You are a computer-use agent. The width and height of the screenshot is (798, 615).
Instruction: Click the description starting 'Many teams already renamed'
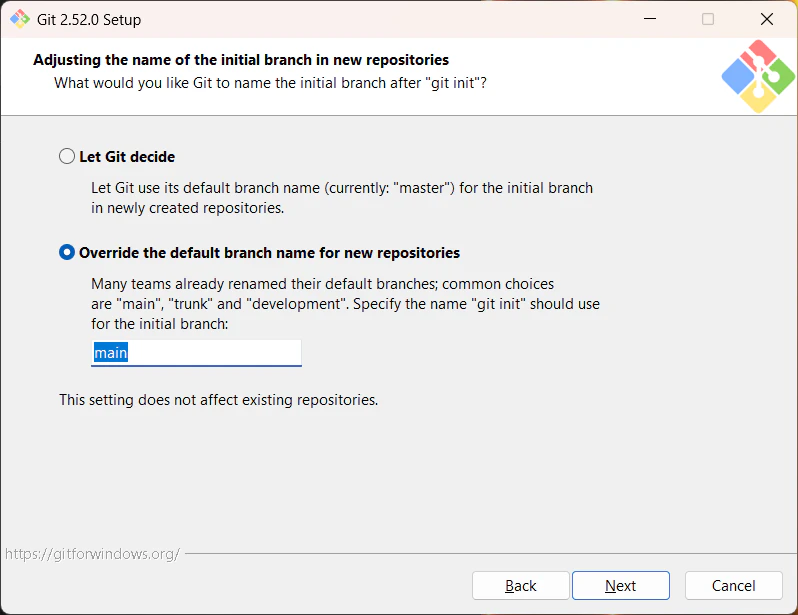tap(346, 304)
